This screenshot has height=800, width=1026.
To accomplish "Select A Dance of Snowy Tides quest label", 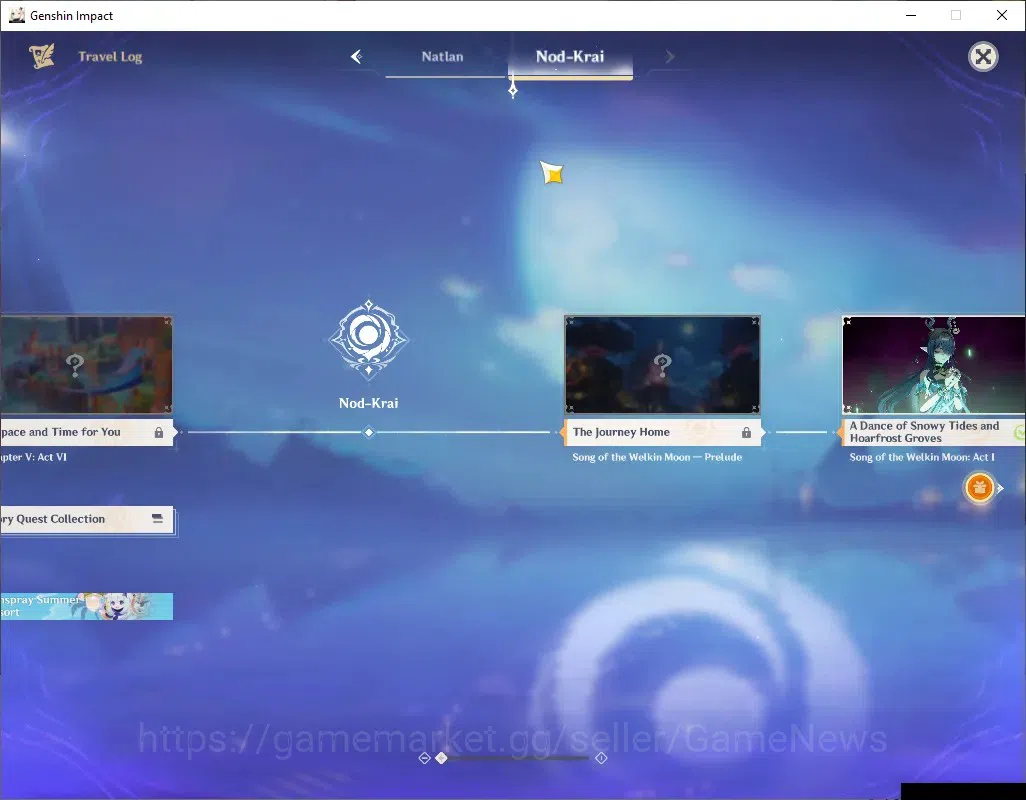I will (932, 432).
